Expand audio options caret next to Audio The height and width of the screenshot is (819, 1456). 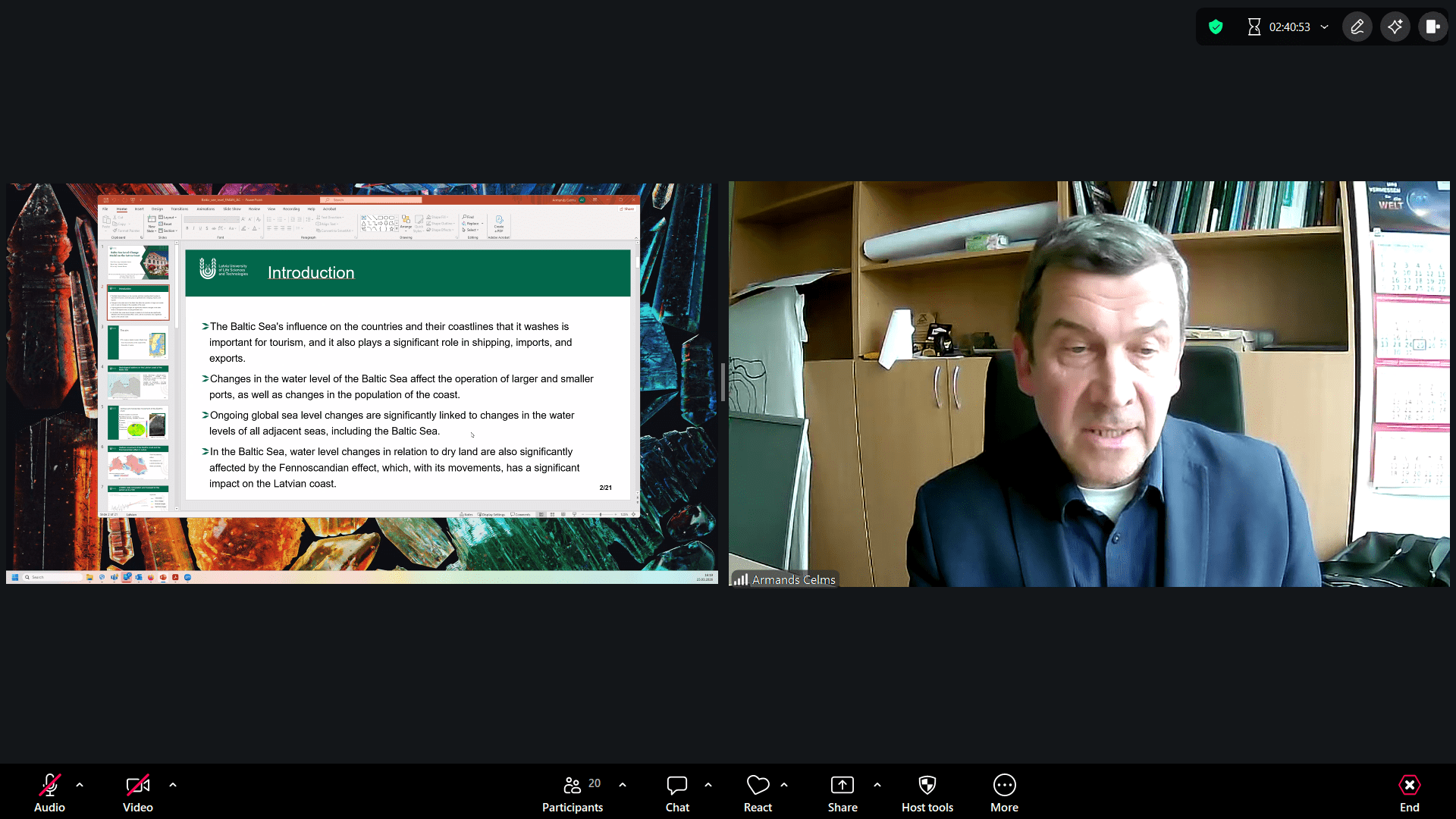(80, 785)
